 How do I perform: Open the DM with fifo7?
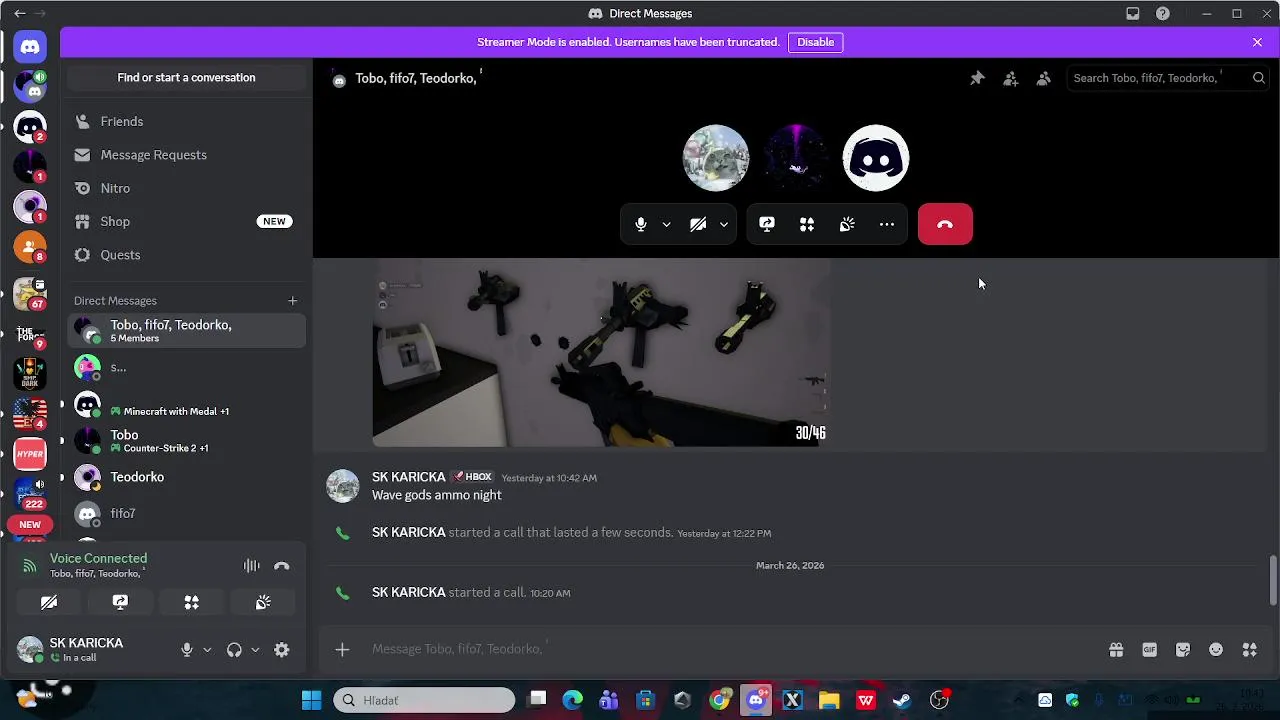point(186,513)
